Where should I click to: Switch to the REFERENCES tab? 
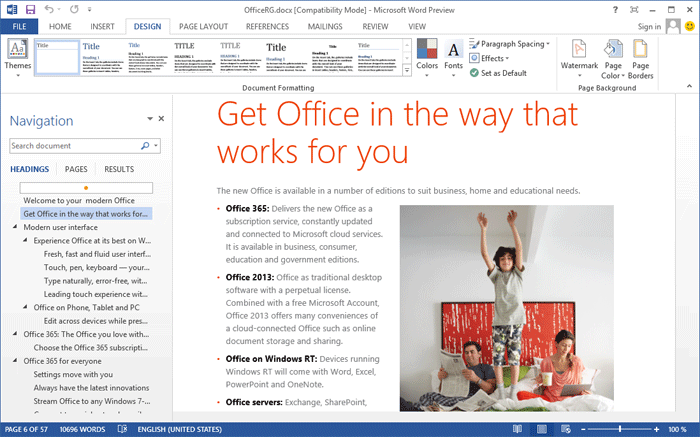click(267, 26)
